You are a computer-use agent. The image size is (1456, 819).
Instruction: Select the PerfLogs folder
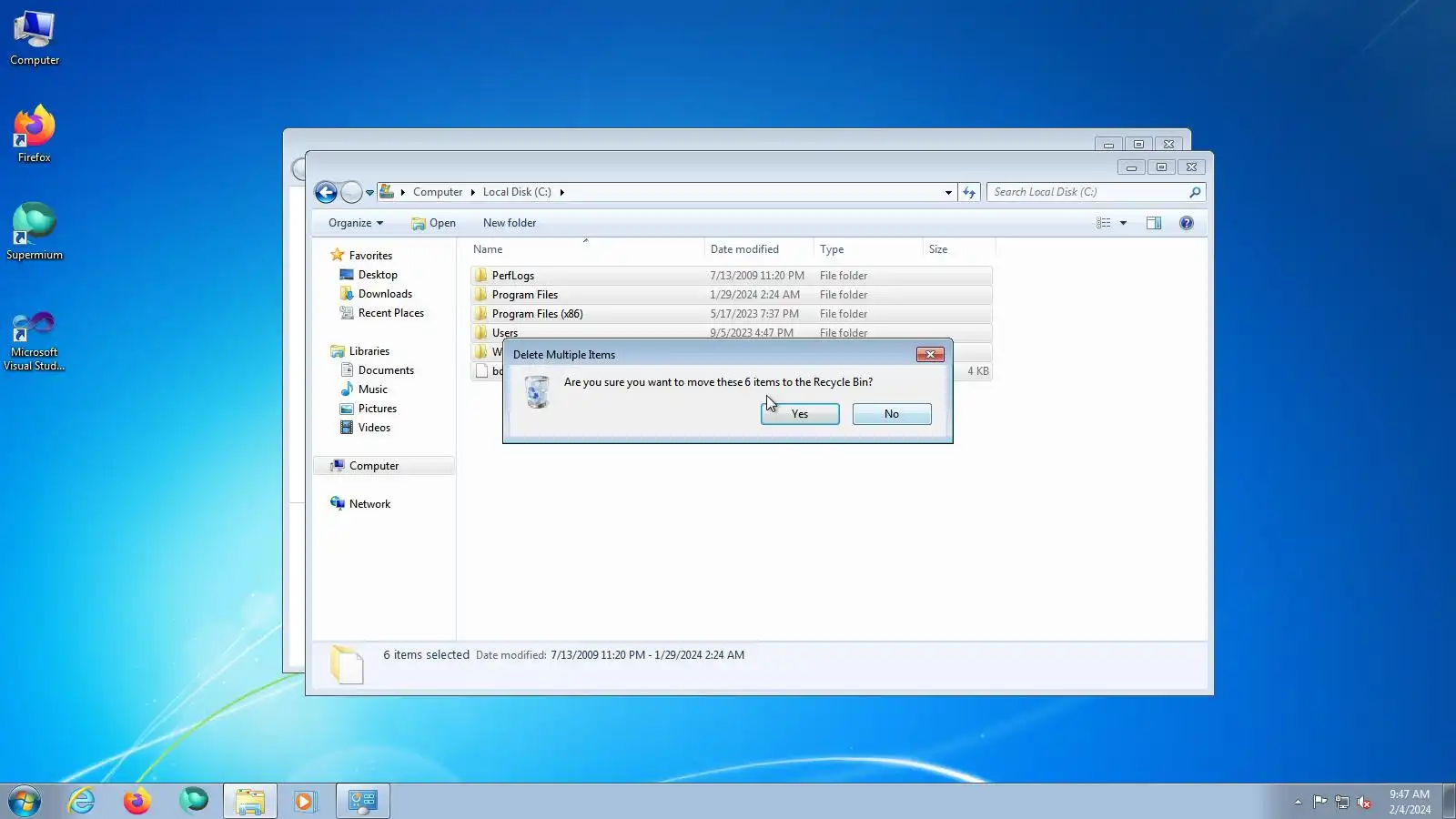pos(731,276)
